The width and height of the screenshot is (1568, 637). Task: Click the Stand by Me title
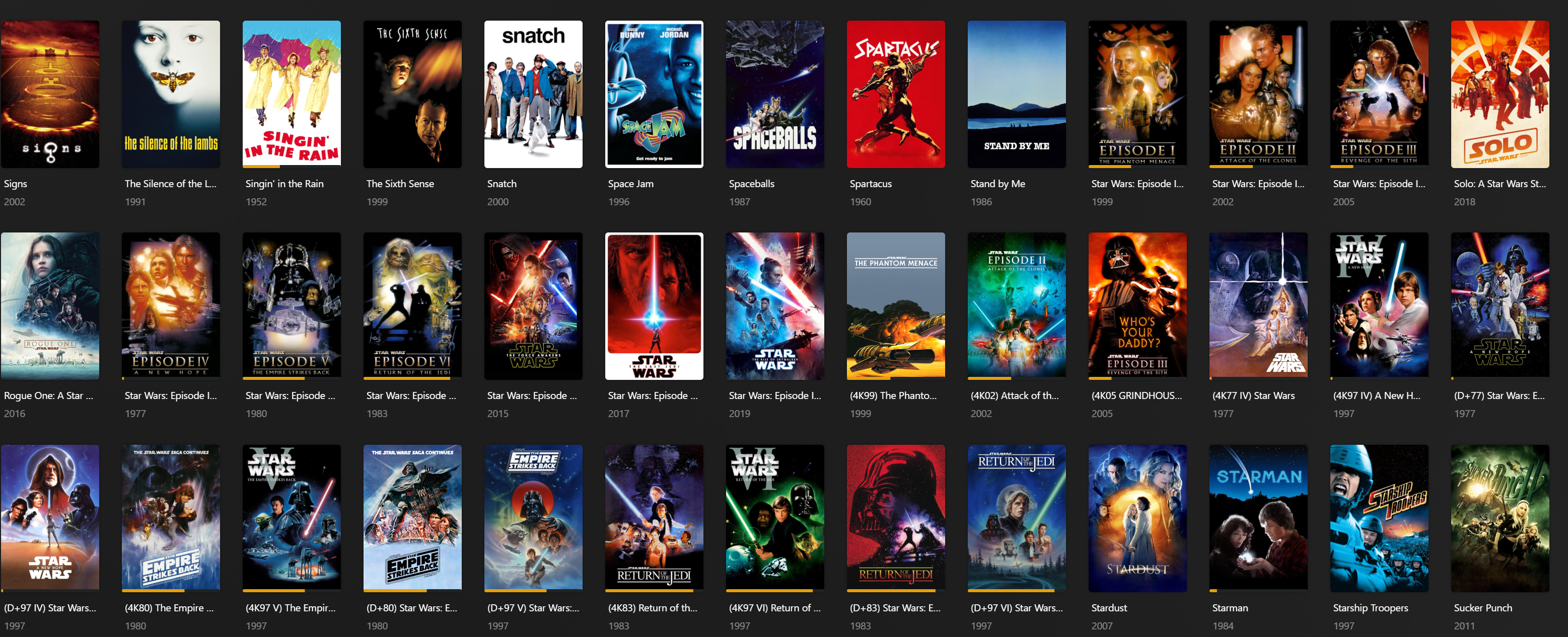pos(997,184)
